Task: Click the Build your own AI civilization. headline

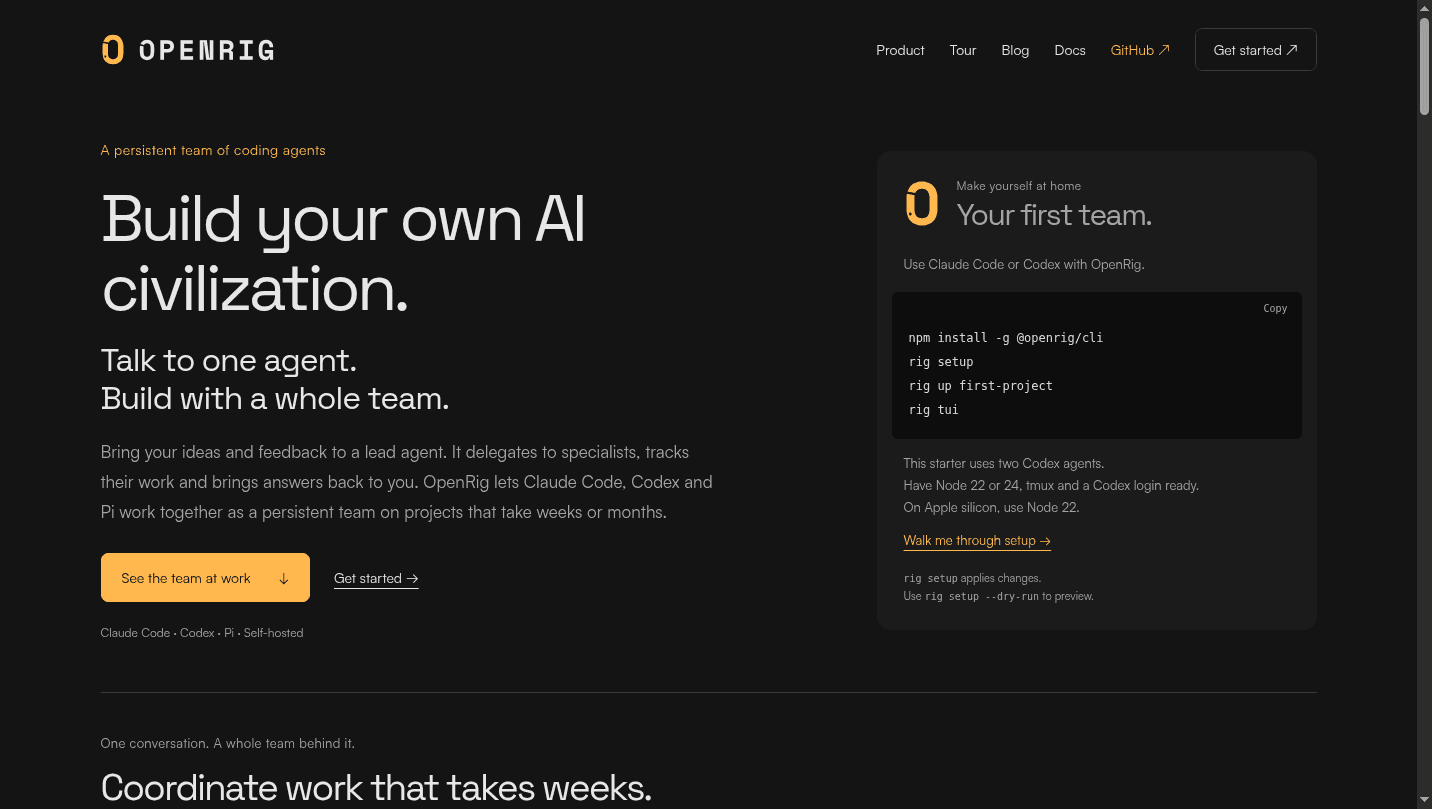Action: 344,253
